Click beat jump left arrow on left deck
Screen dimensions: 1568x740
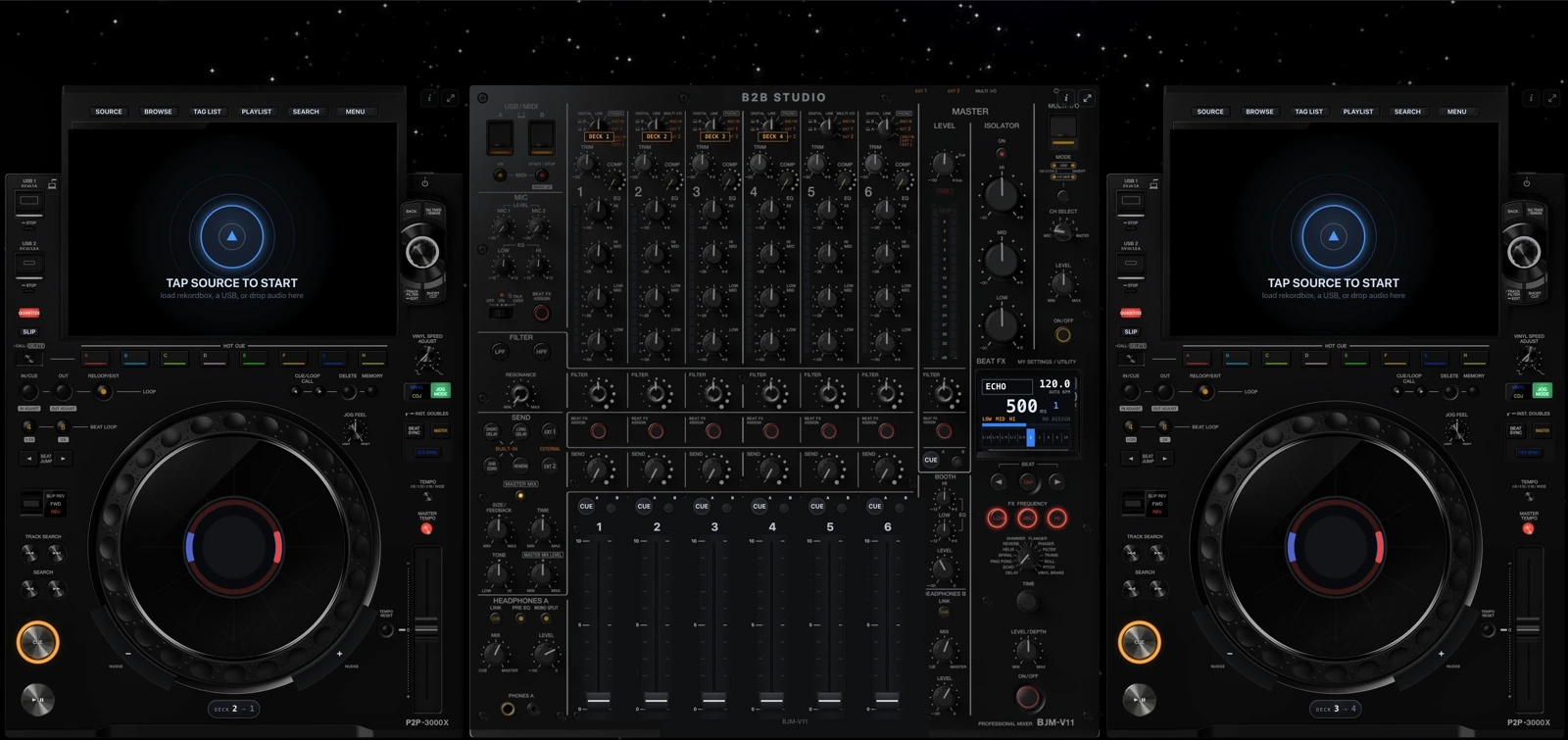29,459
